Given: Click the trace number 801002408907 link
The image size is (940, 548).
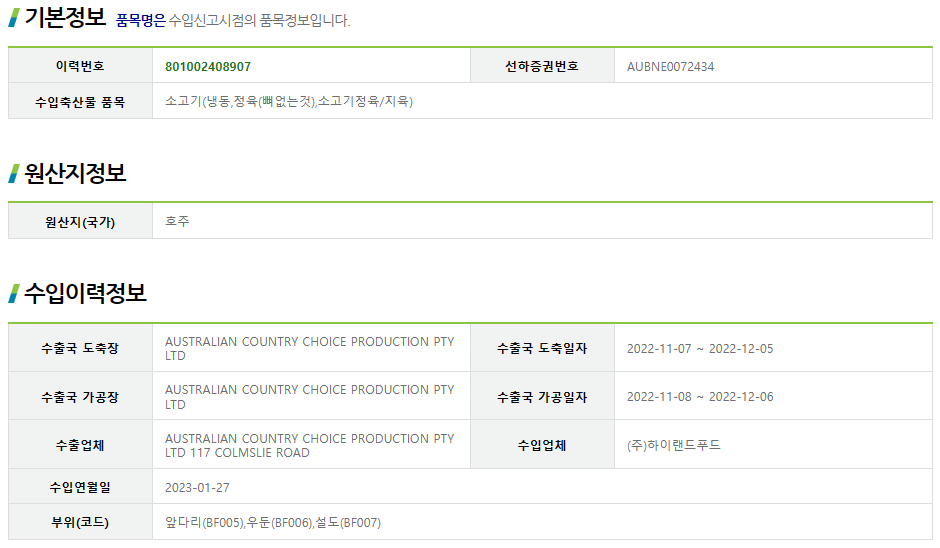Looking at the screenshot, I should click(208, 67).
